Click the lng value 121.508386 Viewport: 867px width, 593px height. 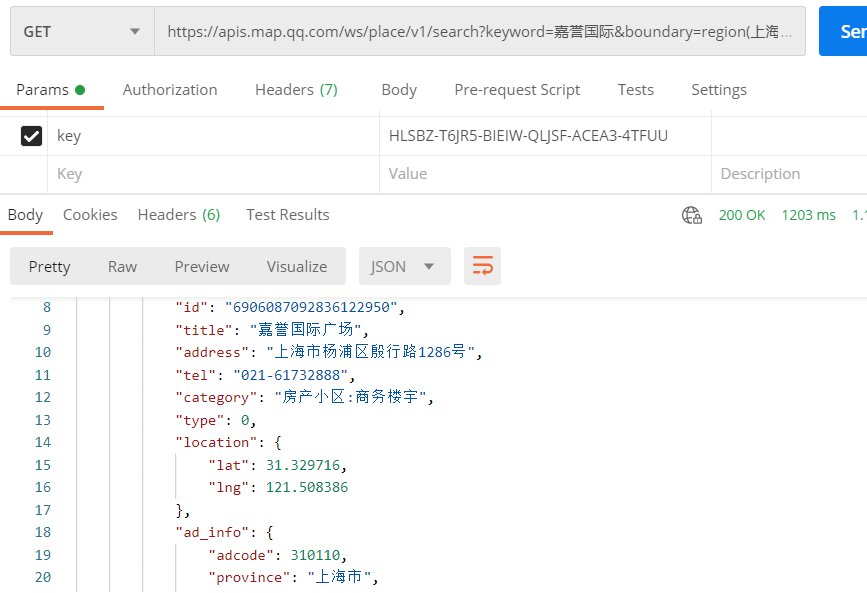307,487
